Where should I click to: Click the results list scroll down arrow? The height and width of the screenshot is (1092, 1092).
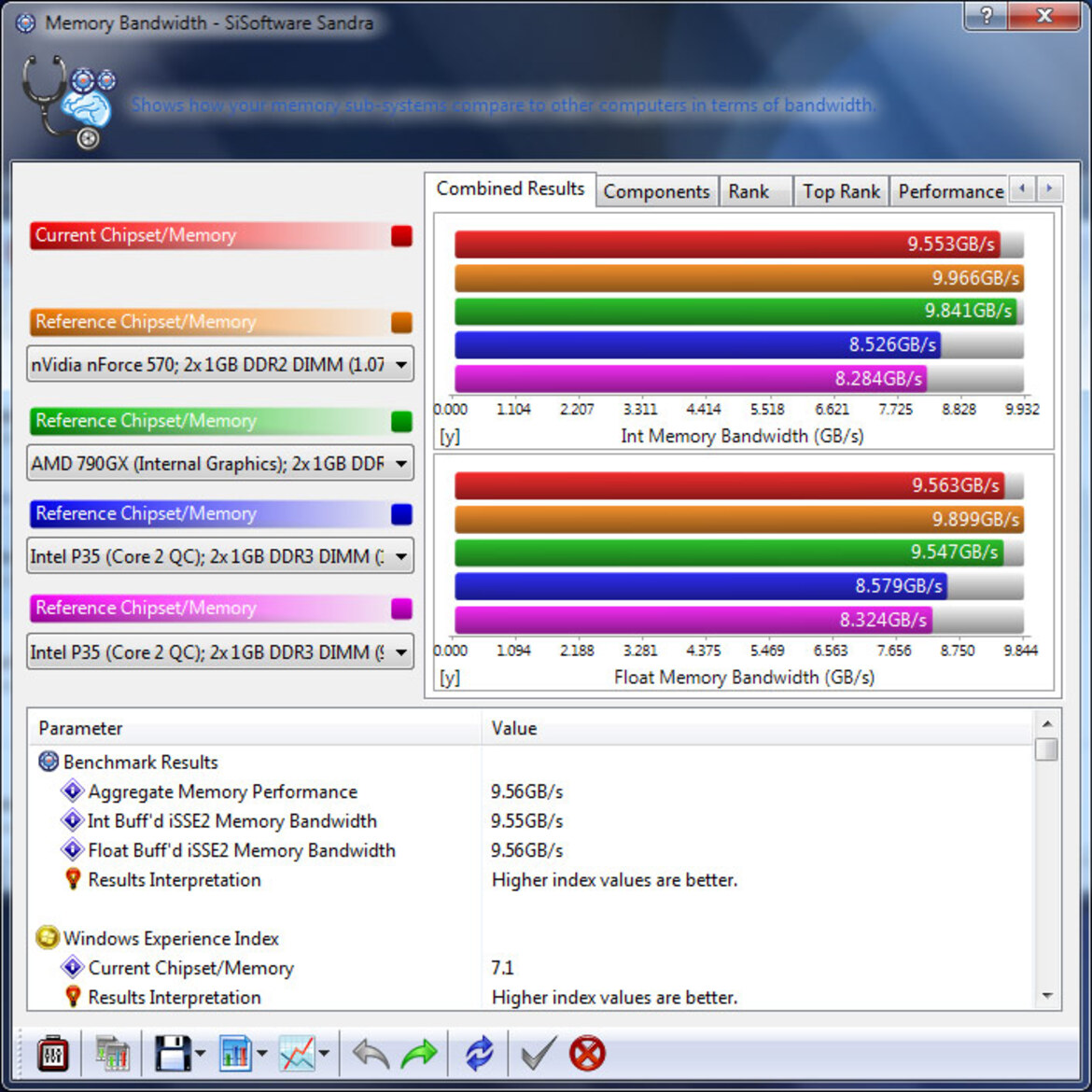coord(1046,997)
